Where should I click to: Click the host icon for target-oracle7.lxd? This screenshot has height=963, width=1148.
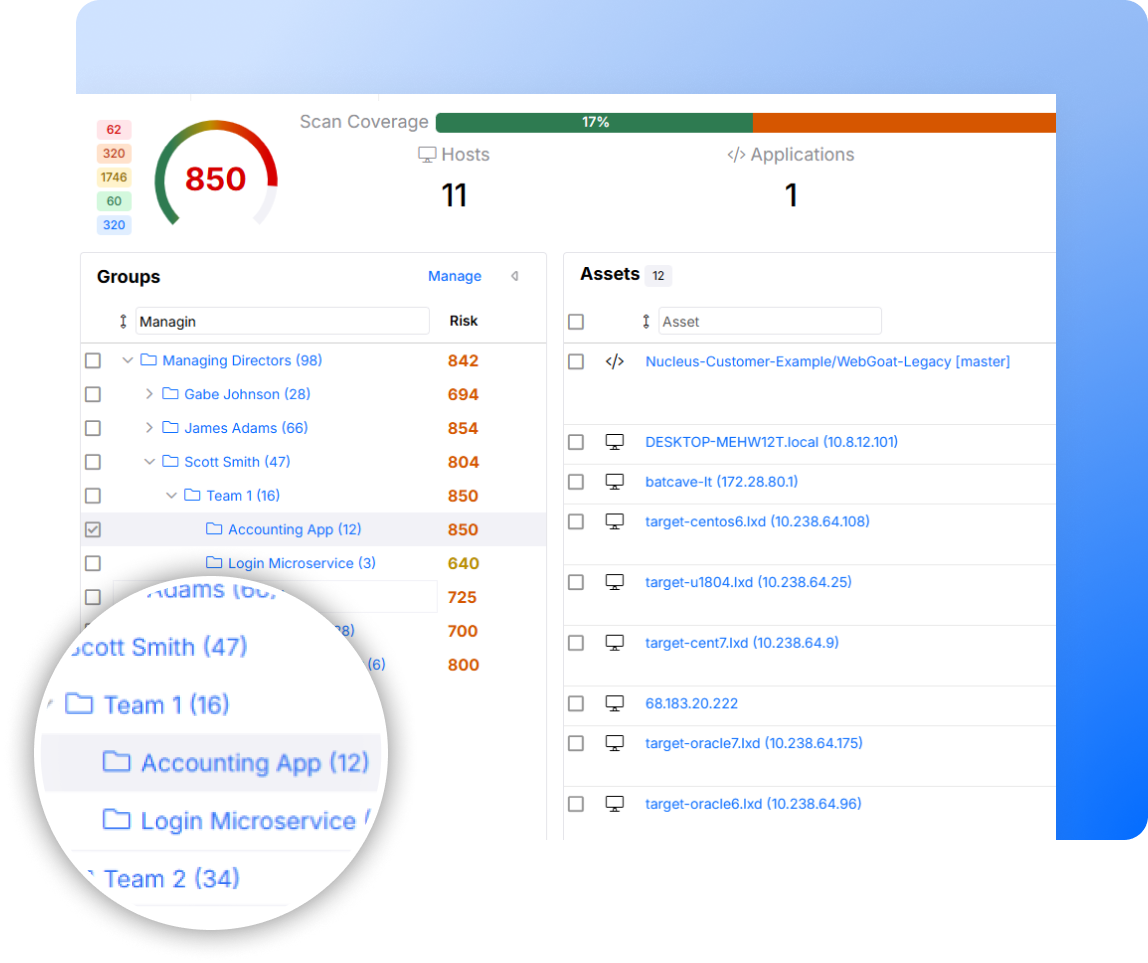[x=614, y=743]
